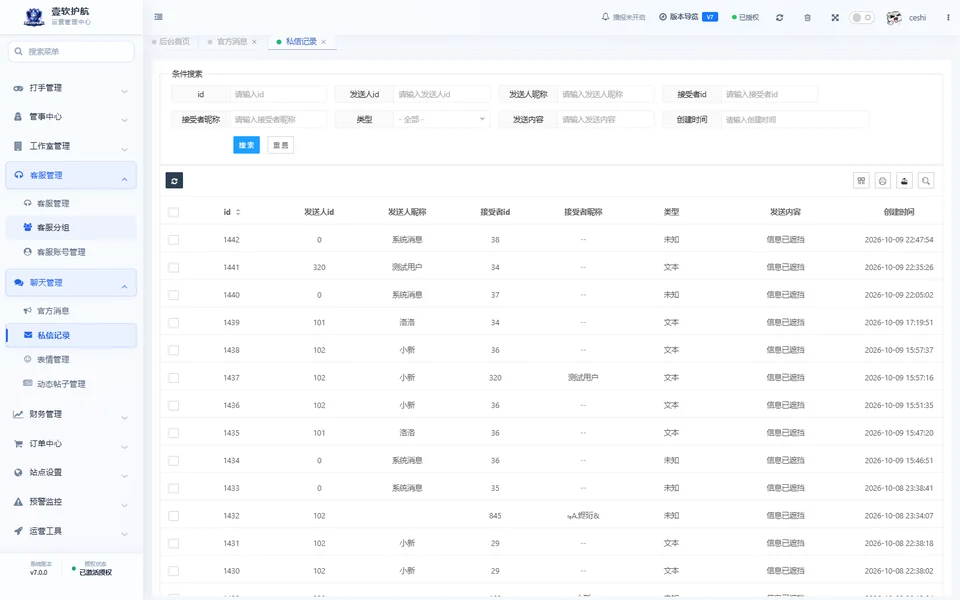960x600 pixels.
Task: Expand the 预警监控 menu
Action: pos(71,502)
